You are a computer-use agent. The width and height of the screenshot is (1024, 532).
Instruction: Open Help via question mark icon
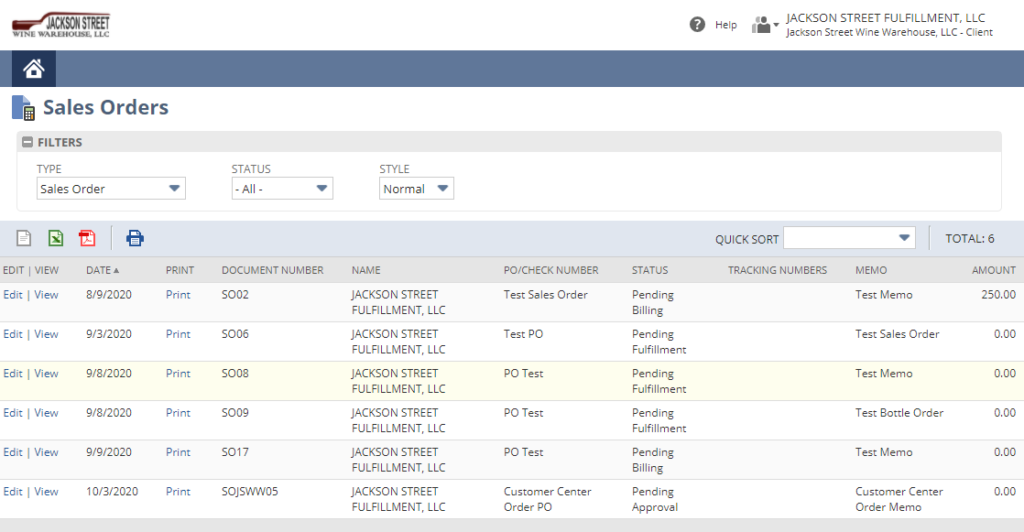click(697, 25)
